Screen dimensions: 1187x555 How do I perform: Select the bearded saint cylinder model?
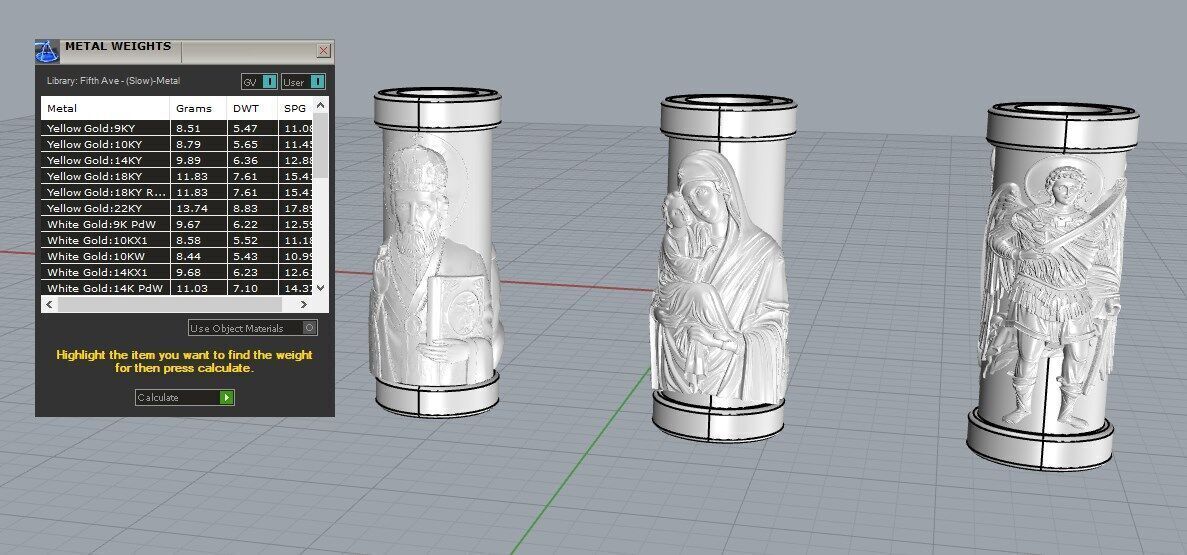[x=437, y=252]
